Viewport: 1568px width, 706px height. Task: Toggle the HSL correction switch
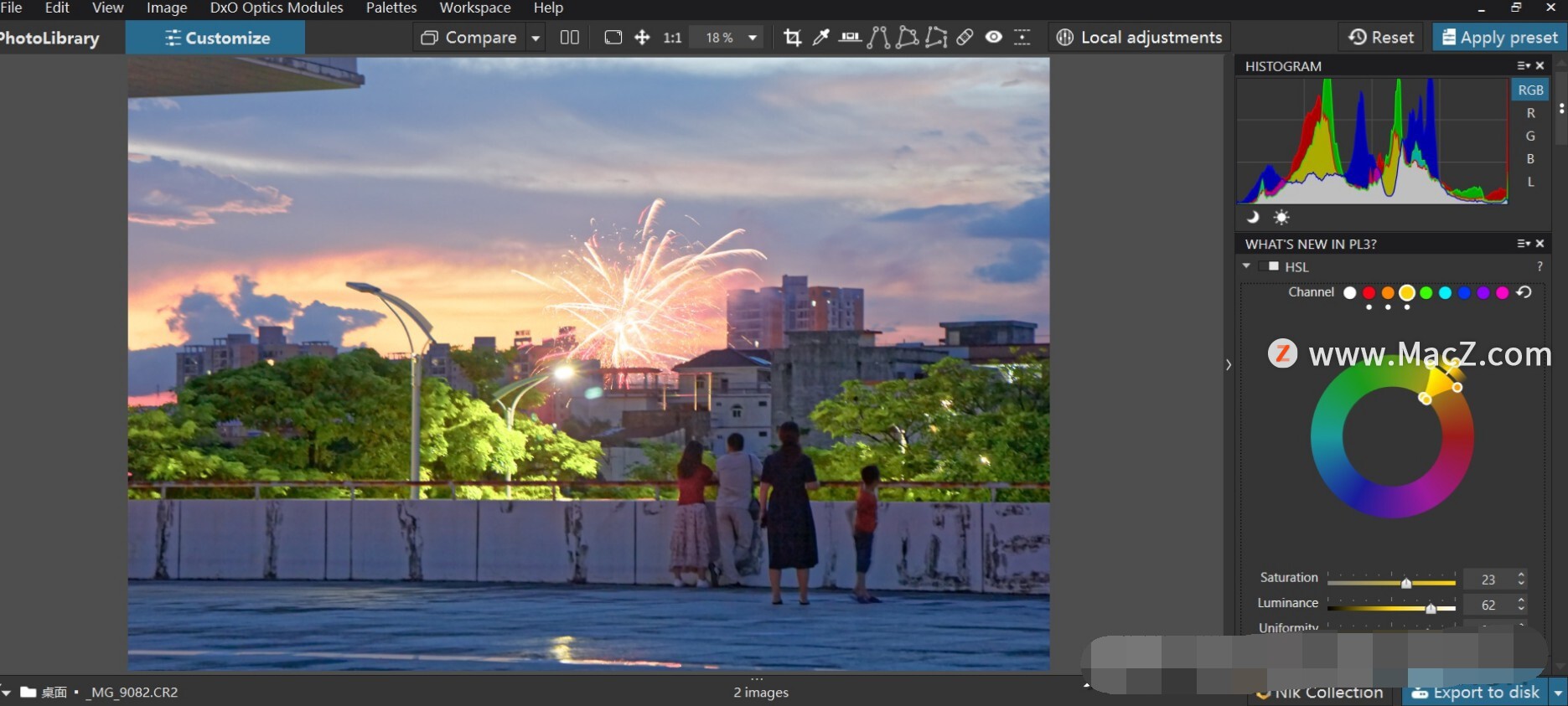point(1268,266)
